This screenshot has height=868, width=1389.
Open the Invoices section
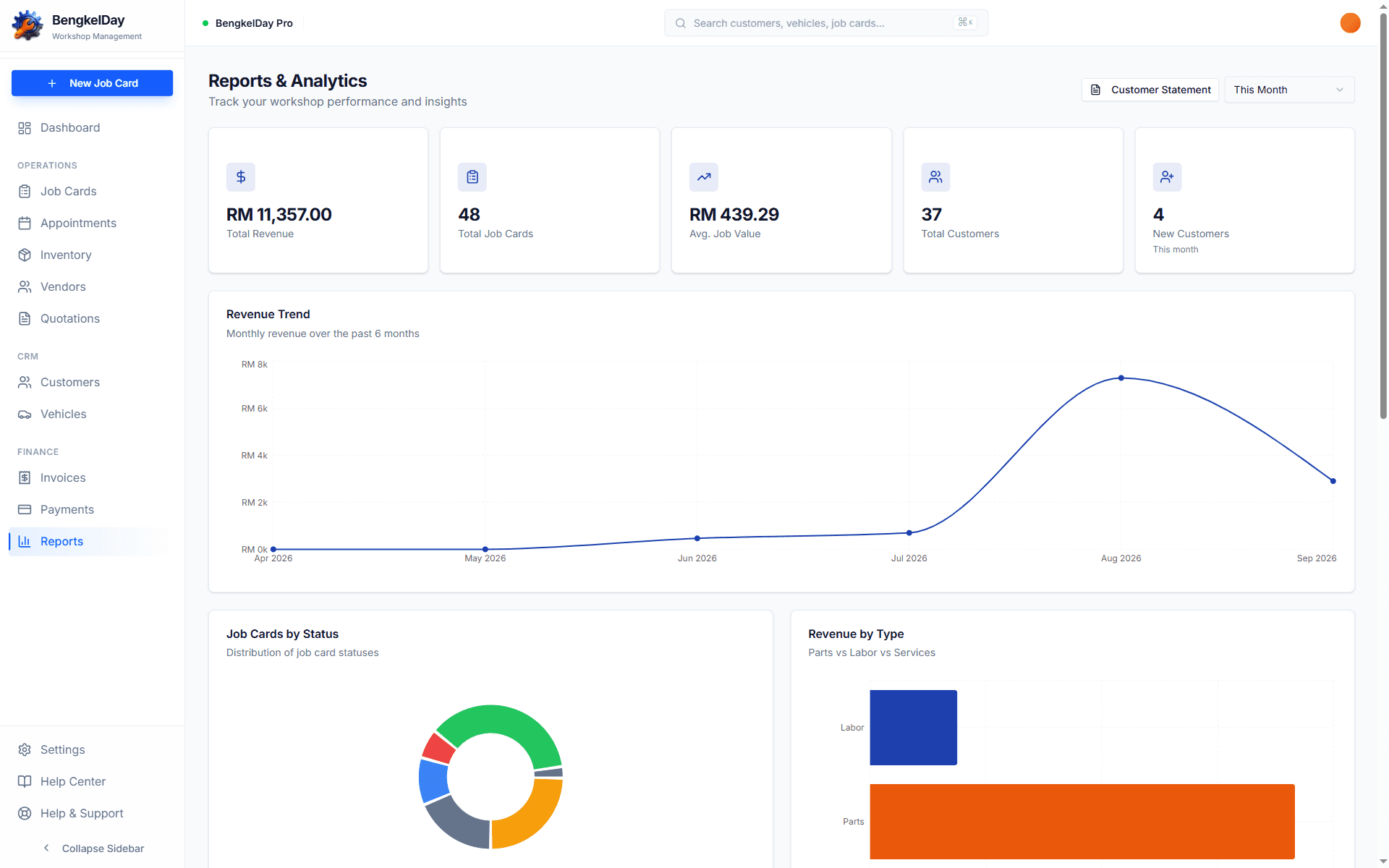click(93, 478)
